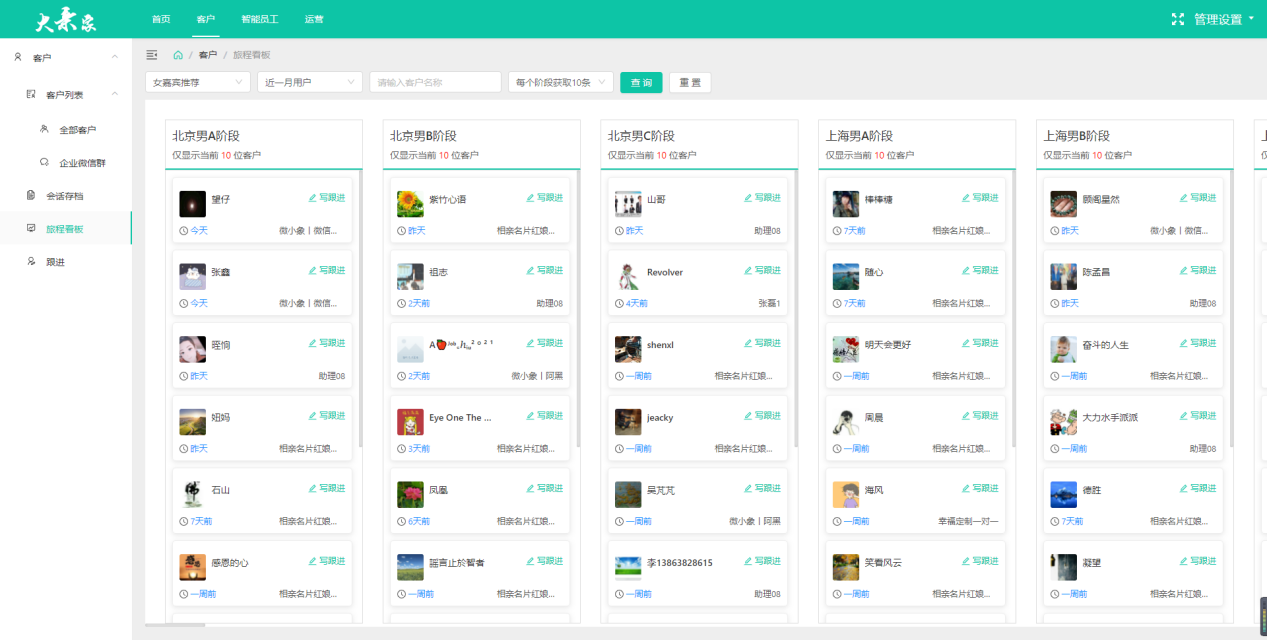Collapse the 客户列表 submenu
Screen dimensions: 1267x640
click(115, 95)
